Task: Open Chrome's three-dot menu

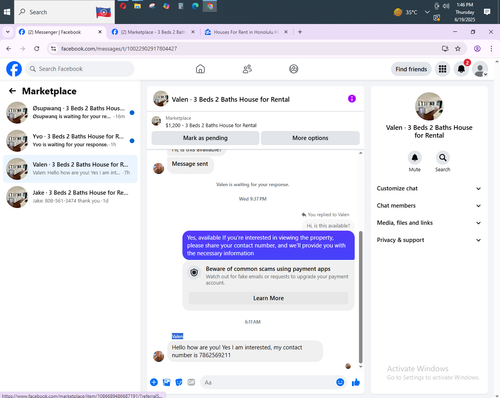Action: coord(491,49)
